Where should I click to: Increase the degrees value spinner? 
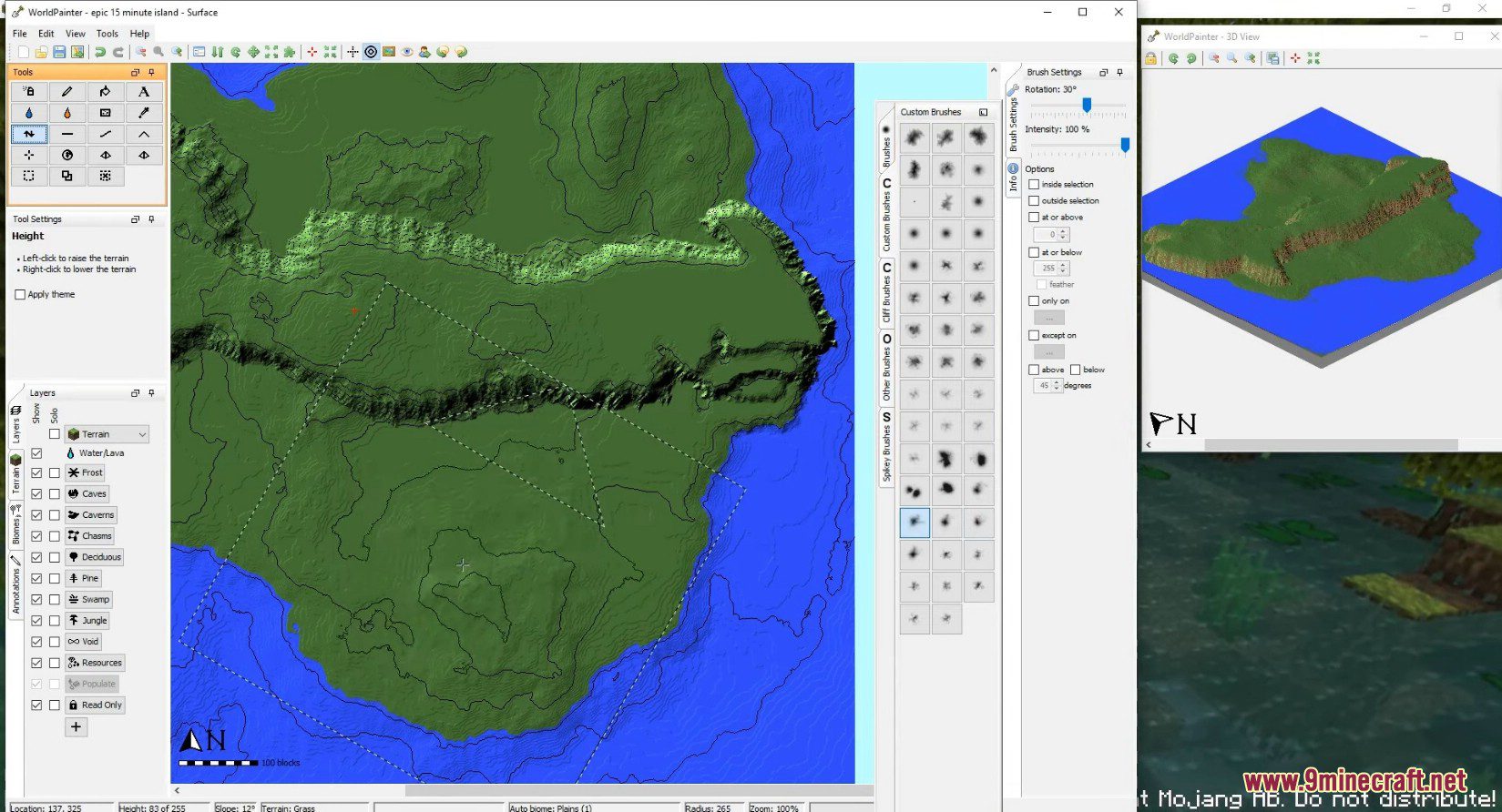pos(1057,382)
